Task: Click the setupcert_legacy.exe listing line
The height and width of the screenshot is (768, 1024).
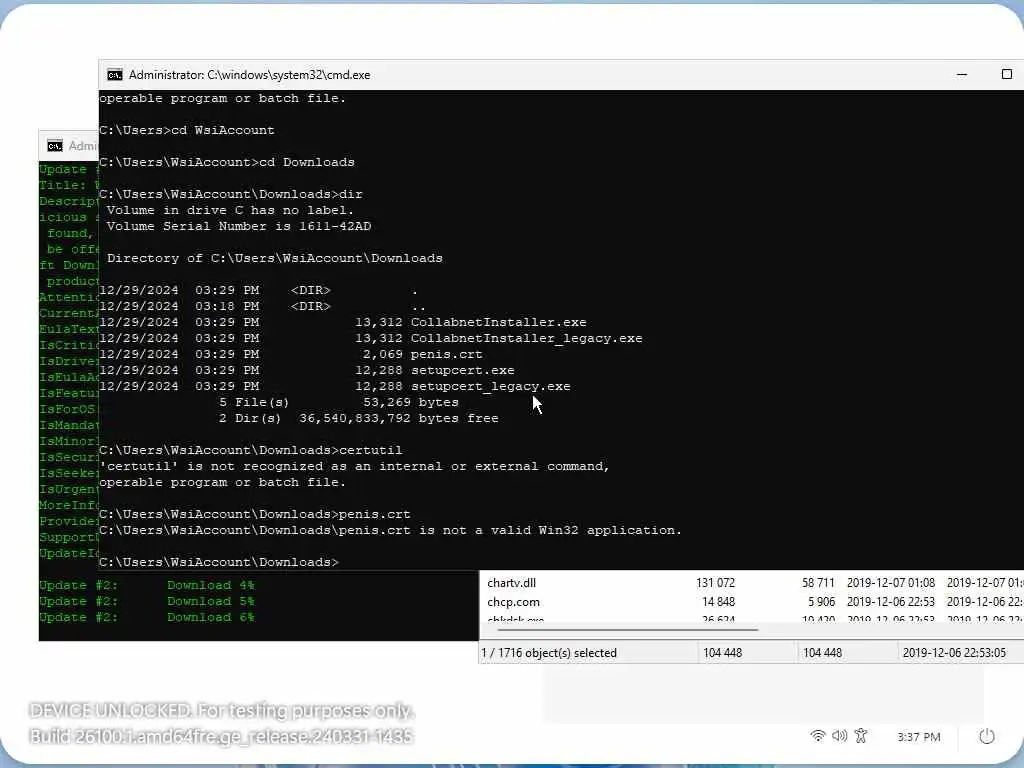Action: pos(335,386)
